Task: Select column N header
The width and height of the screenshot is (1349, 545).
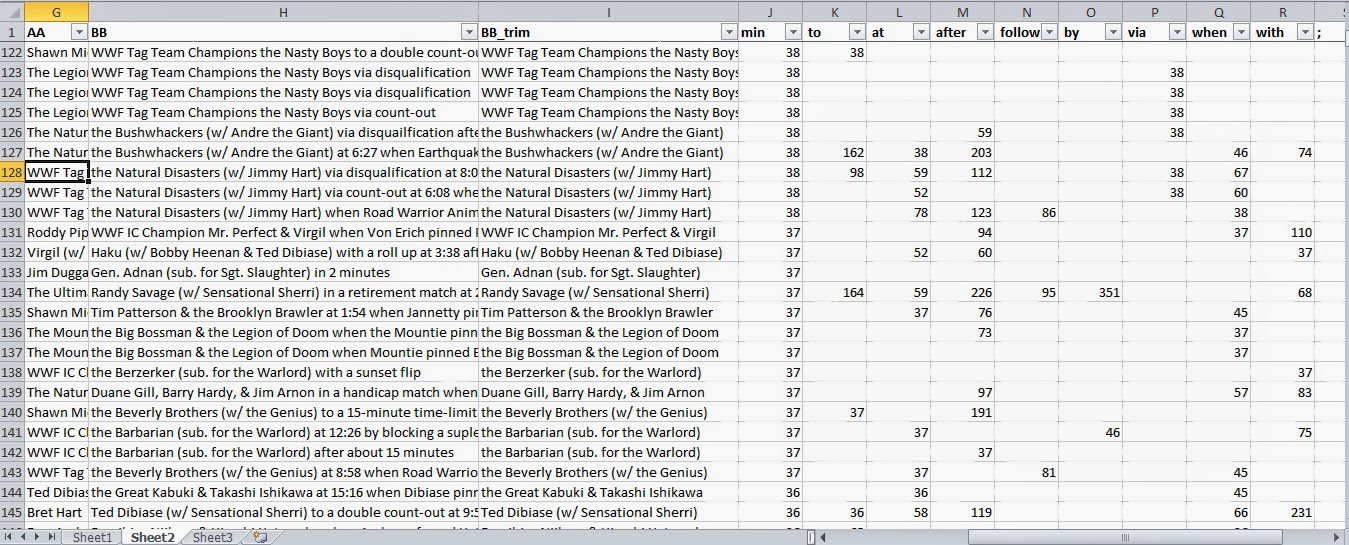Action: click(1026, 11)
